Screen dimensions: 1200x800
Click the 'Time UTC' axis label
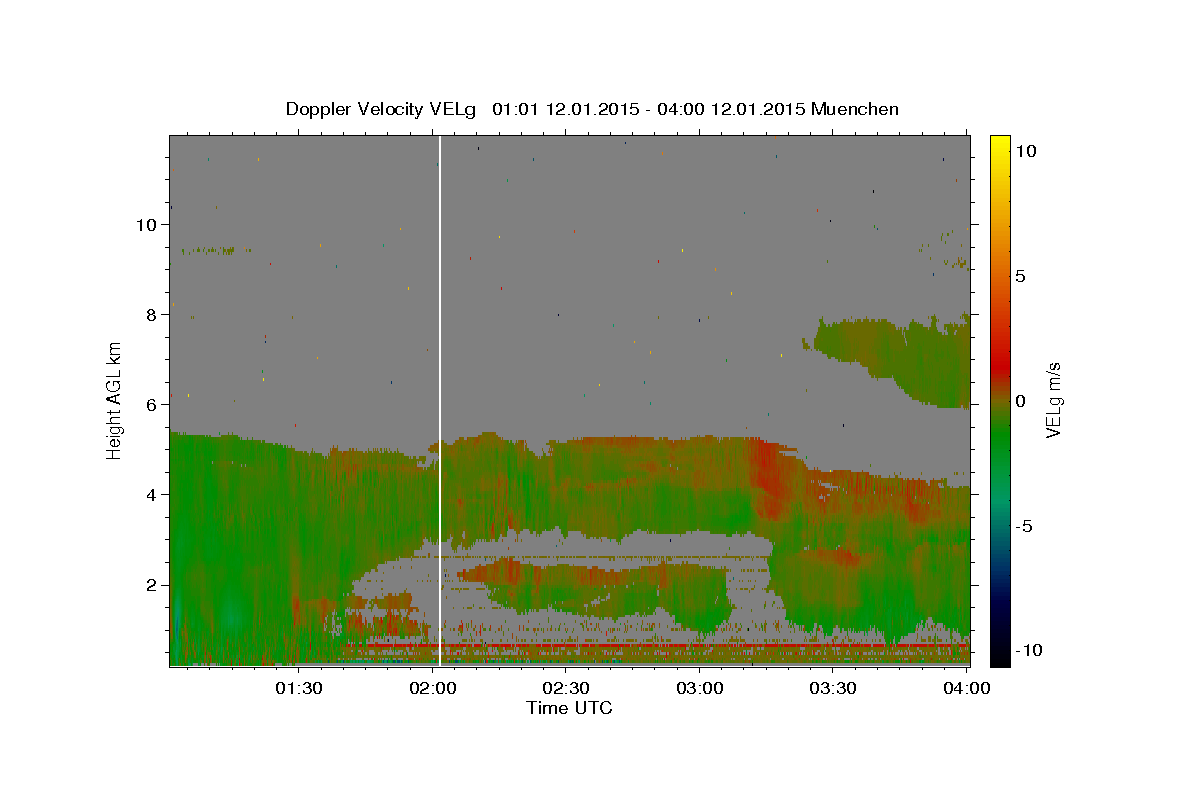(x=569, y=708)
